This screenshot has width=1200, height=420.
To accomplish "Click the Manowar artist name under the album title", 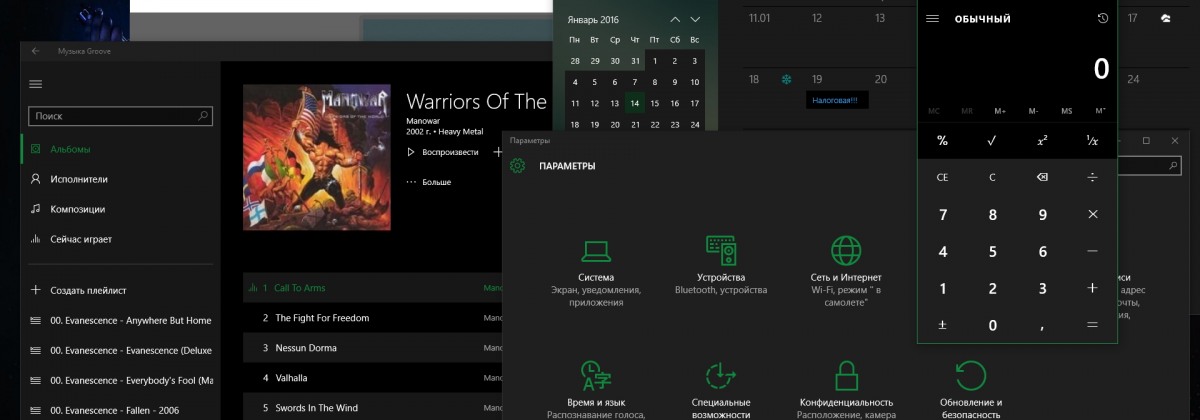I will (x=424, y=120).
